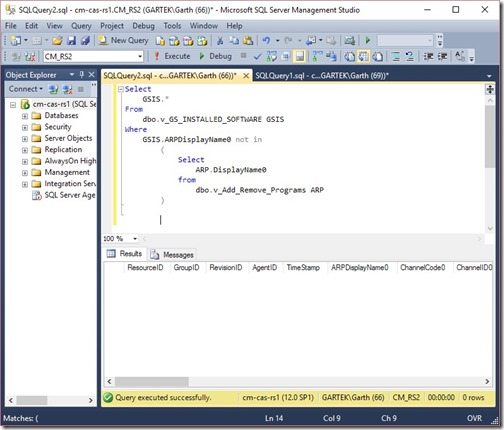Open the Project menu
The image size is (504, 430).
[x=112, y=26]
